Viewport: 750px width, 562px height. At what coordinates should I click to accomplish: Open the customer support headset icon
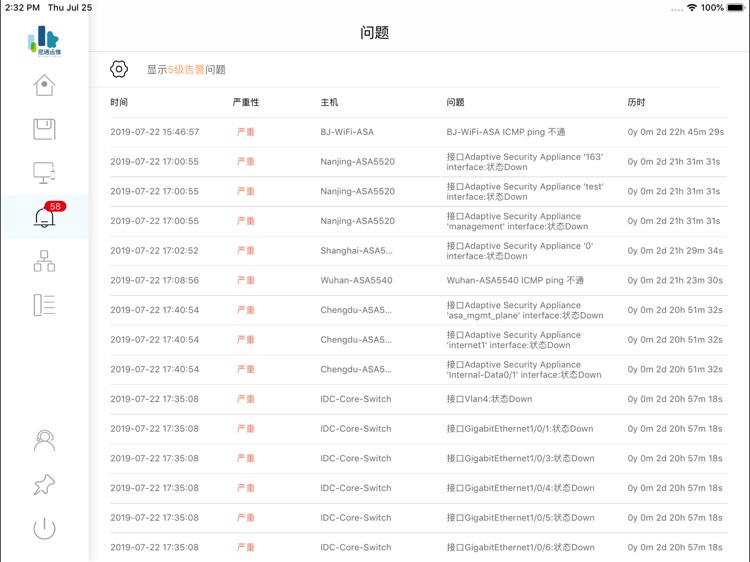[x=44, y=441]
